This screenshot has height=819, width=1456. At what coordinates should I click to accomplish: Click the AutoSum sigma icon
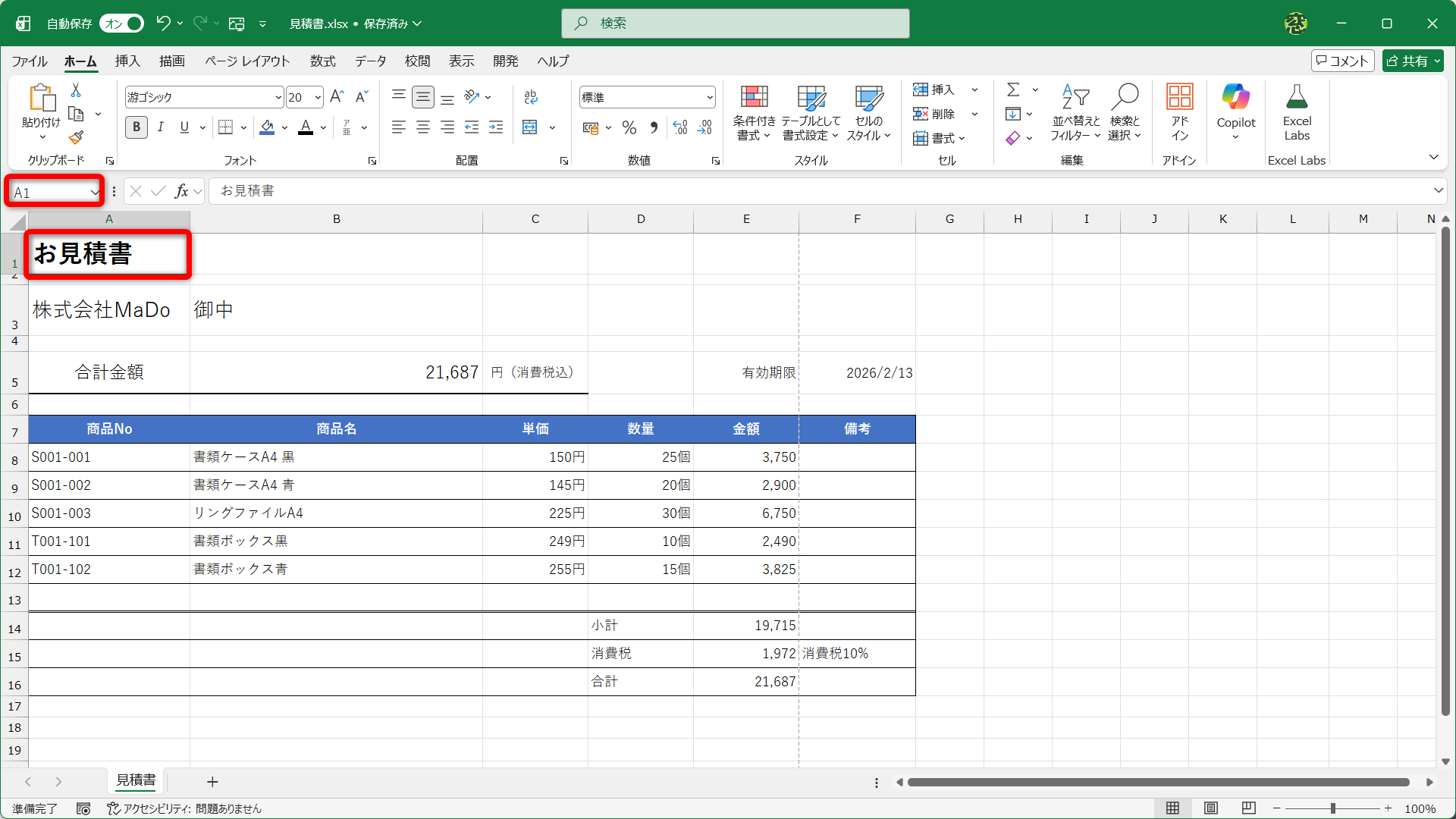click(1013, 90)
